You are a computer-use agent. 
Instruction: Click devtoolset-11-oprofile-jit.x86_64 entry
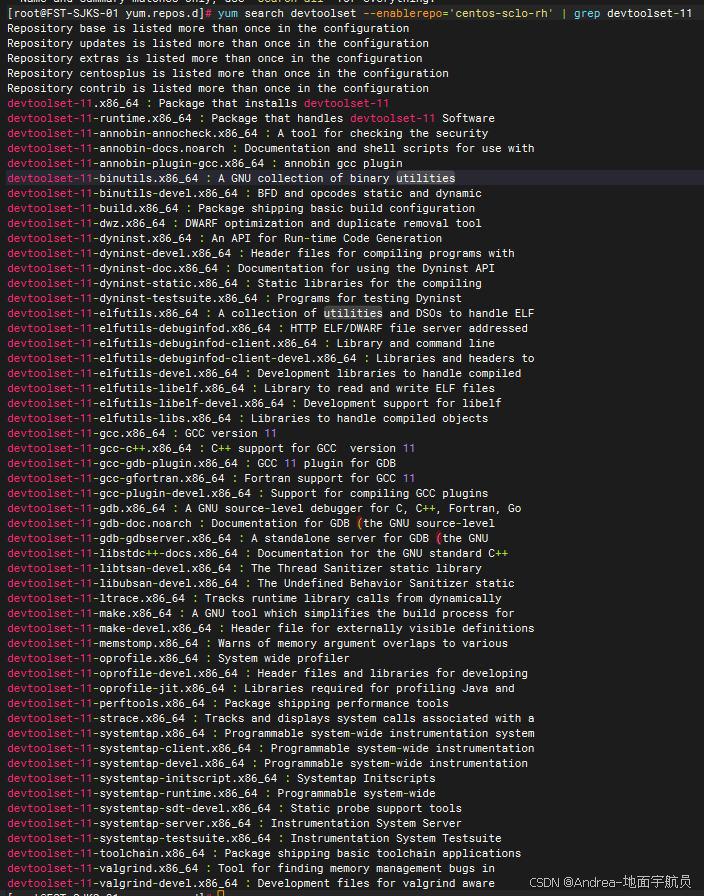coord(261,688)
